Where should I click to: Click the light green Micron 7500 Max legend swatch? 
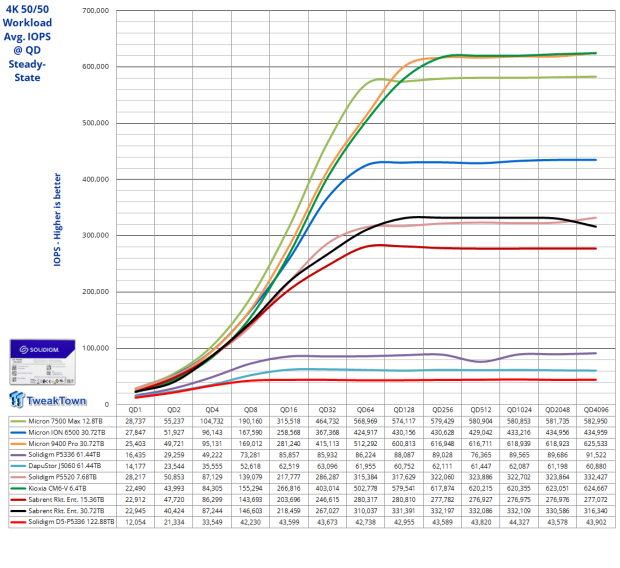(x=18, y=421)
